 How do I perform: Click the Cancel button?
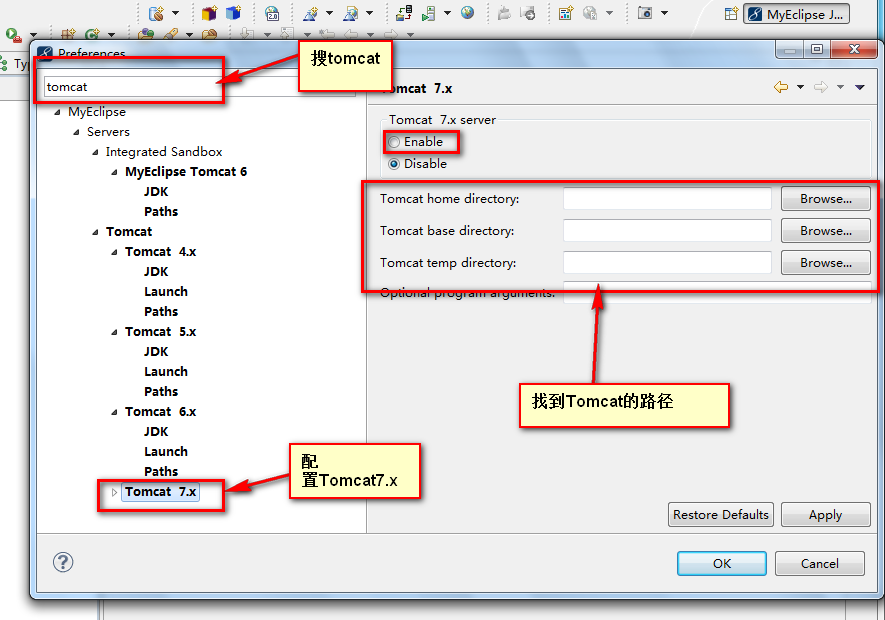(x=820, y=564)
